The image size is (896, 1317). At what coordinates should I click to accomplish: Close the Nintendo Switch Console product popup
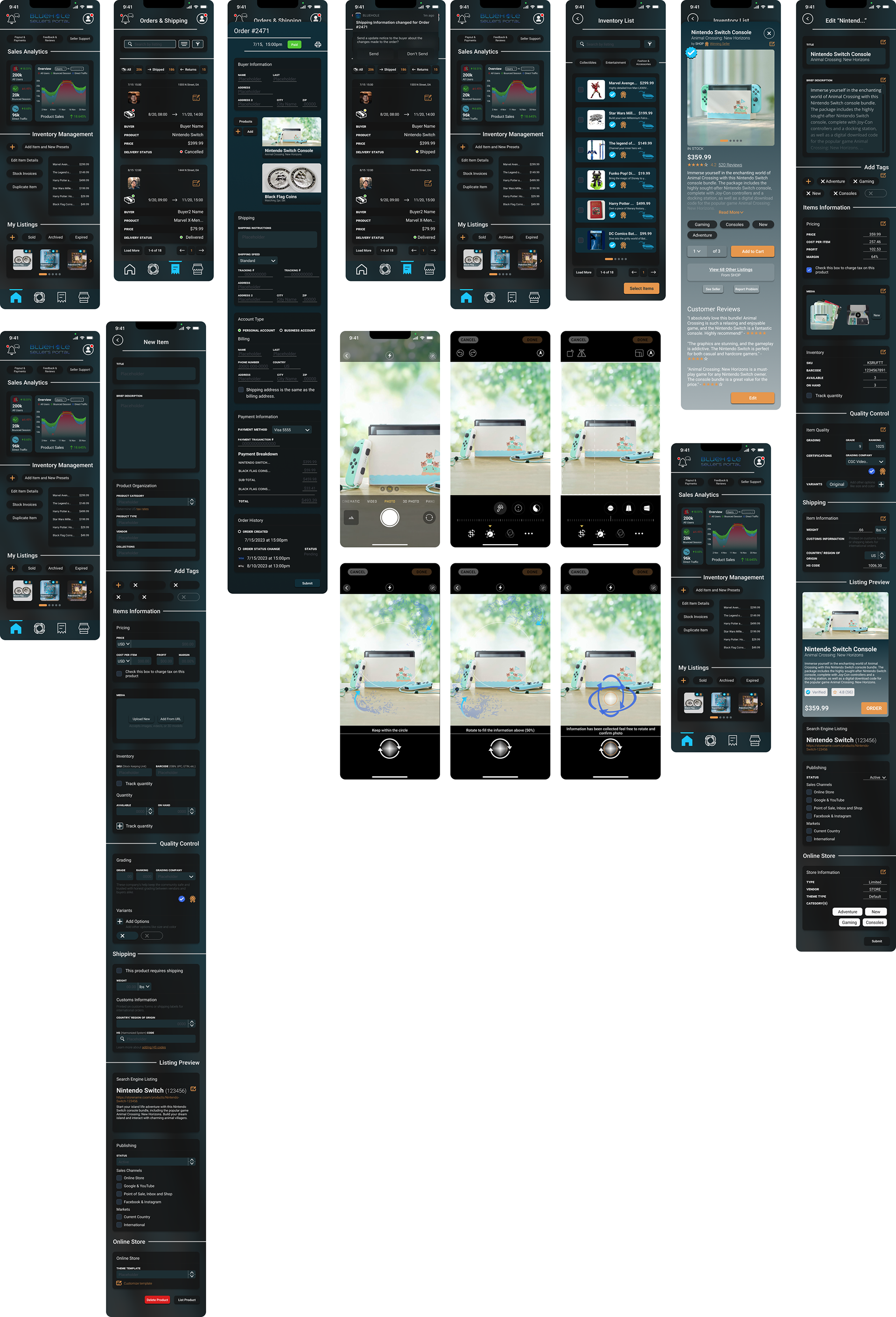coord(769,34)
